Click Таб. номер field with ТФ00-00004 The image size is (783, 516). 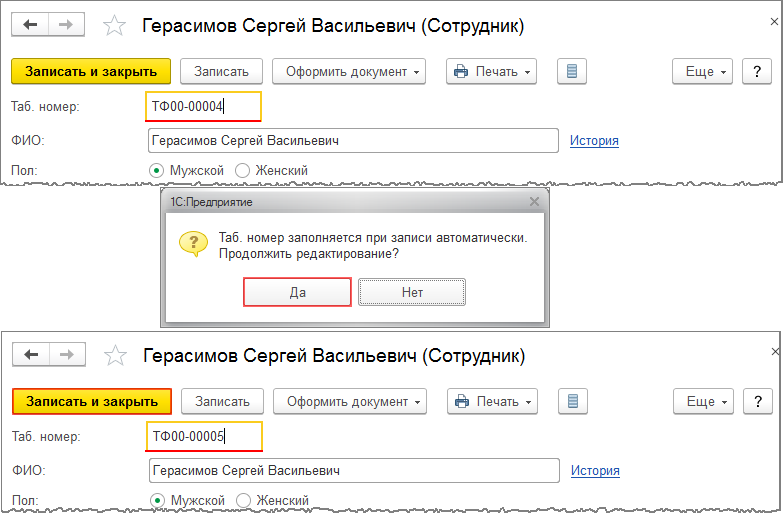tap(203, 106)
